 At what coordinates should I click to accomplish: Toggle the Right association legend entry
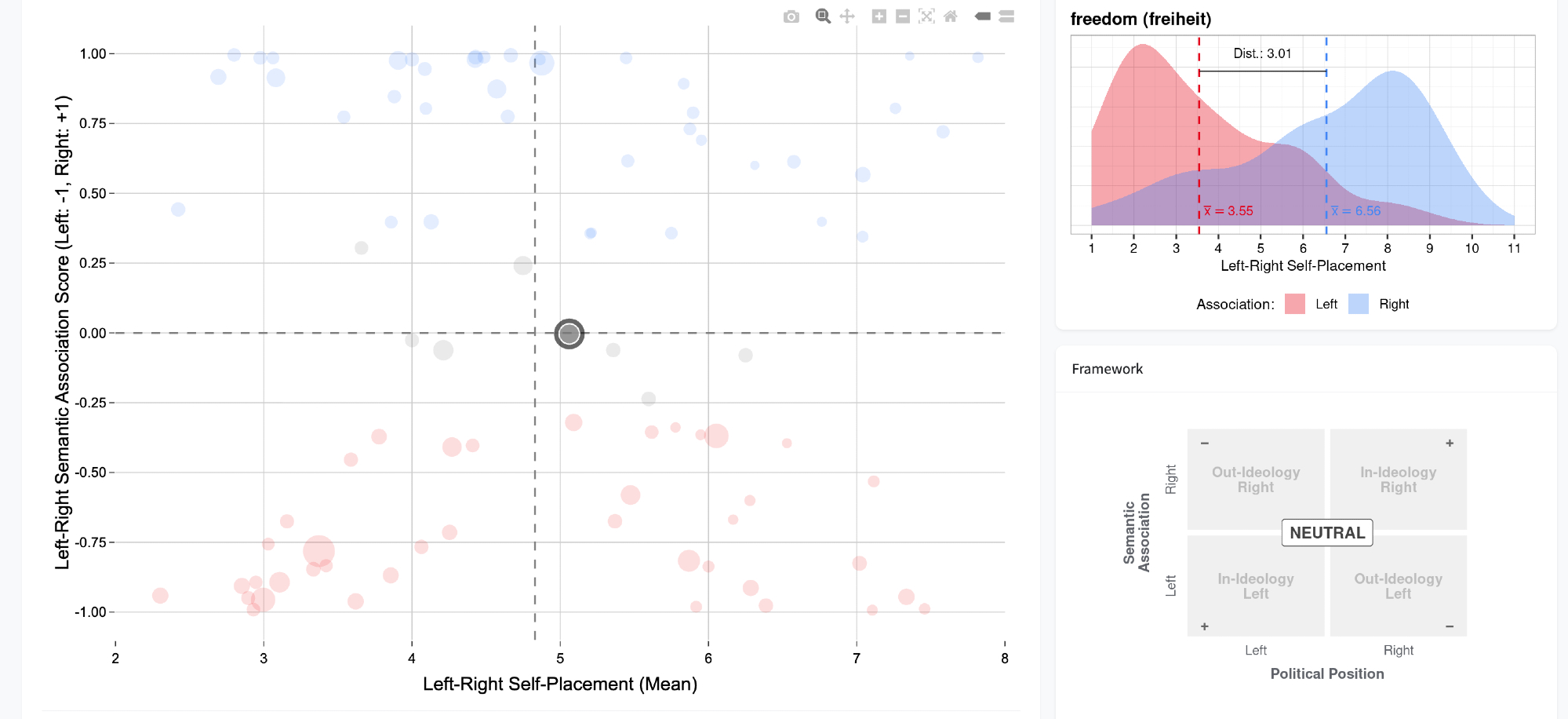(x=1394, y=305)
